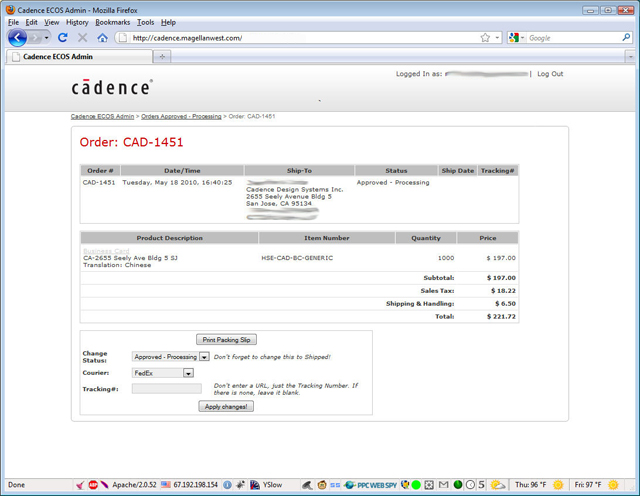Open the View menu
The height and width of the screenshot is (496, 640).
point(51,22)
